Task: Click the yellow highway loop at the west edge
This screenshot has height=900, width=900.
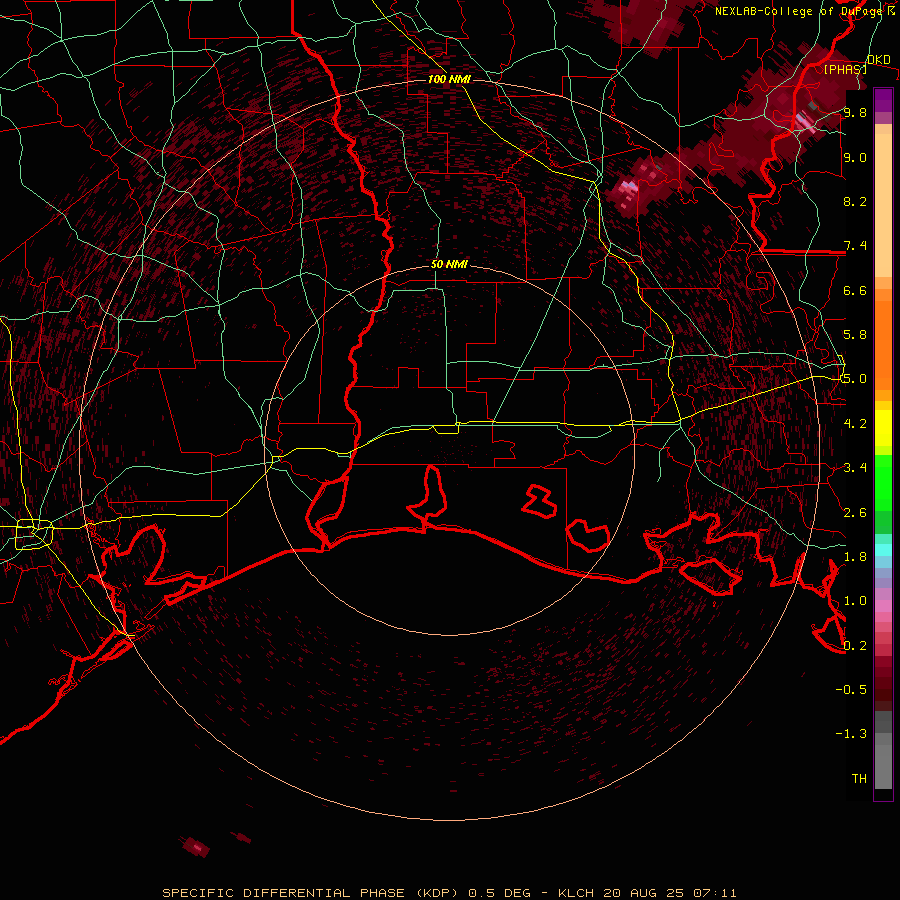Action: 34,534
